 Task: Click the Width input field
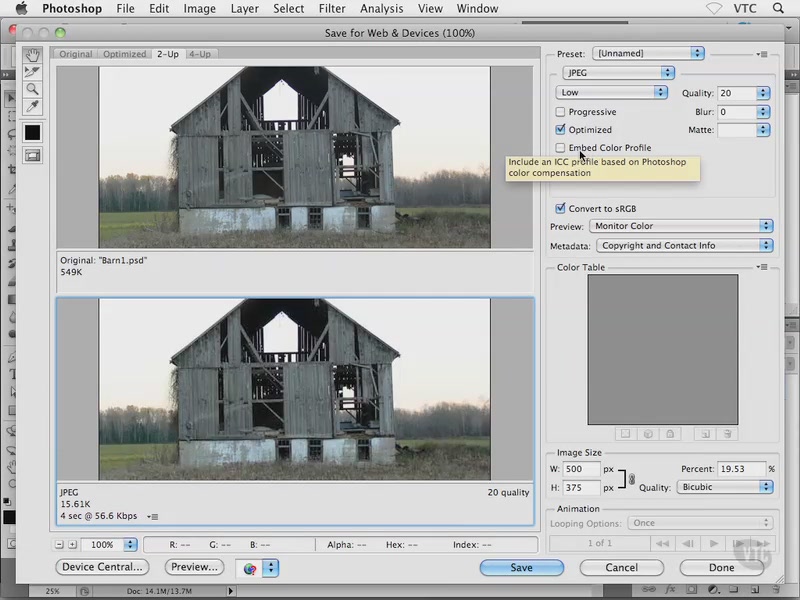pyautogui.click(x=582, y=468)
